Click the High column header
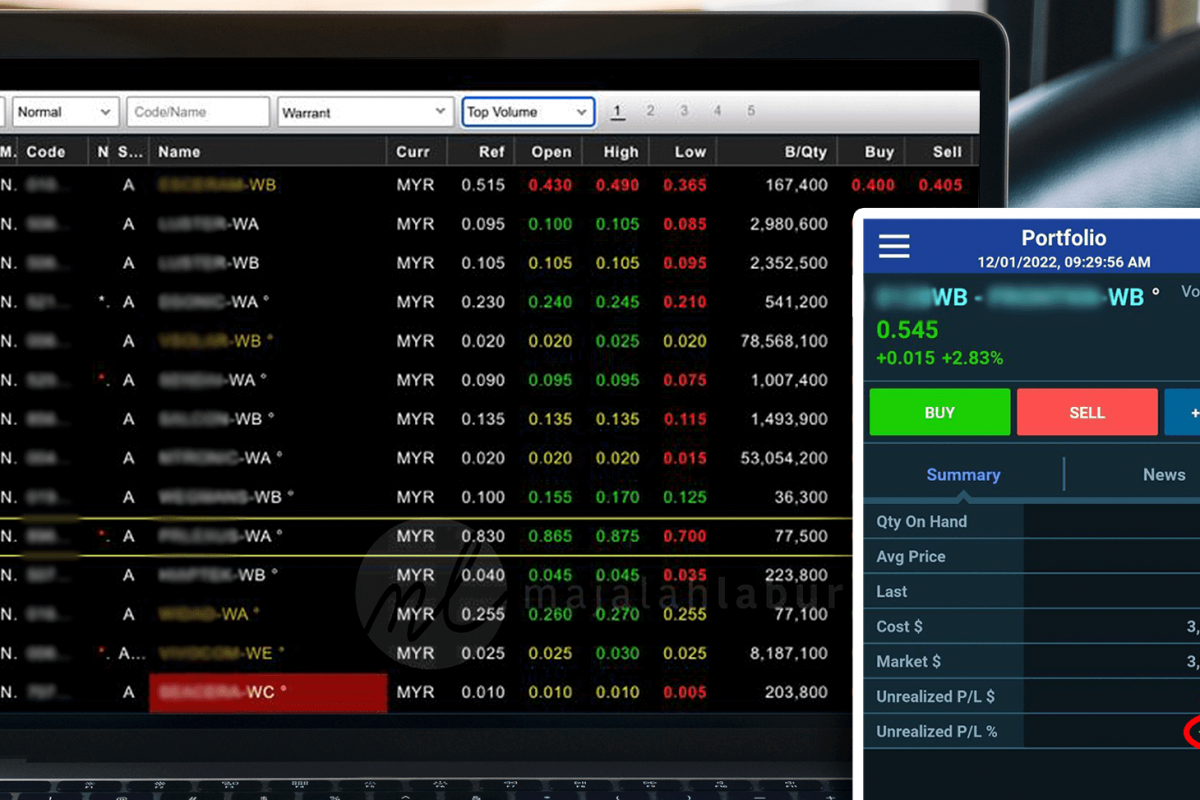 620,152
